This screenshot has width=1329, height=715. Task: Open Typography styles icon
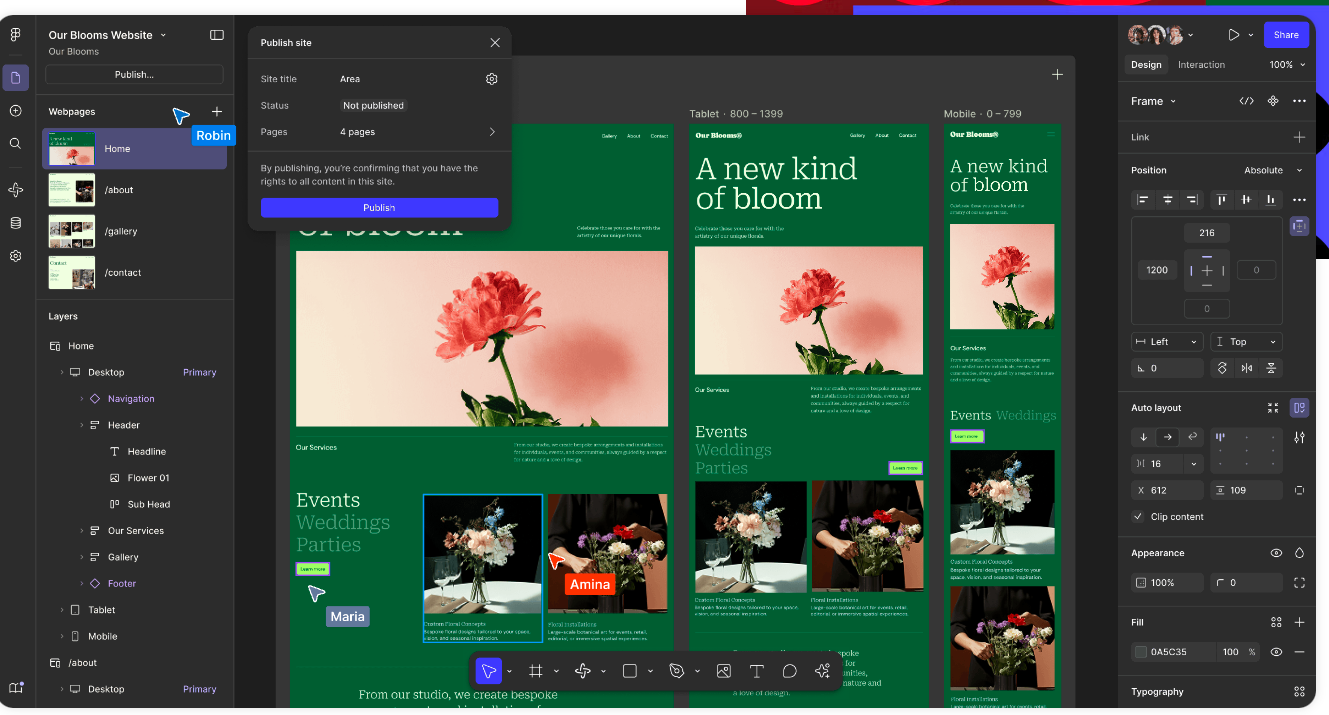tap(1299, 692)
